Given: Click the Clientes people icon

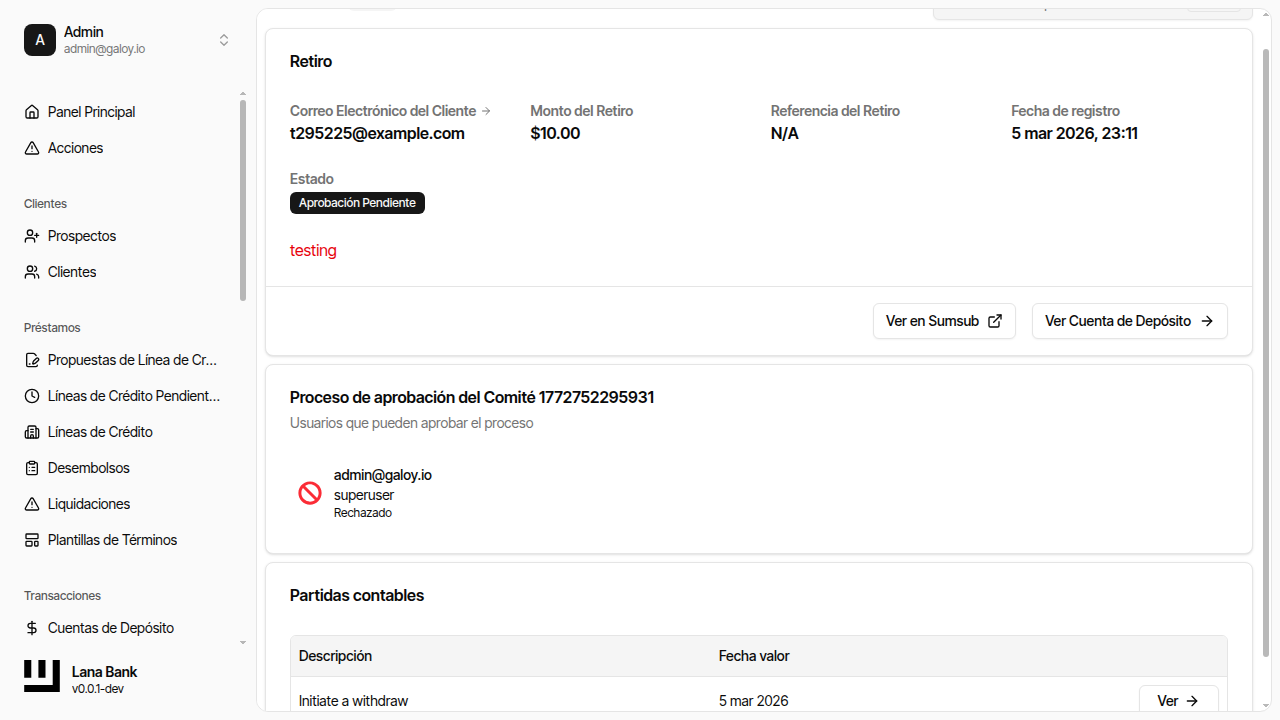Looking at the screenshot, I should (x=32, y=272).
